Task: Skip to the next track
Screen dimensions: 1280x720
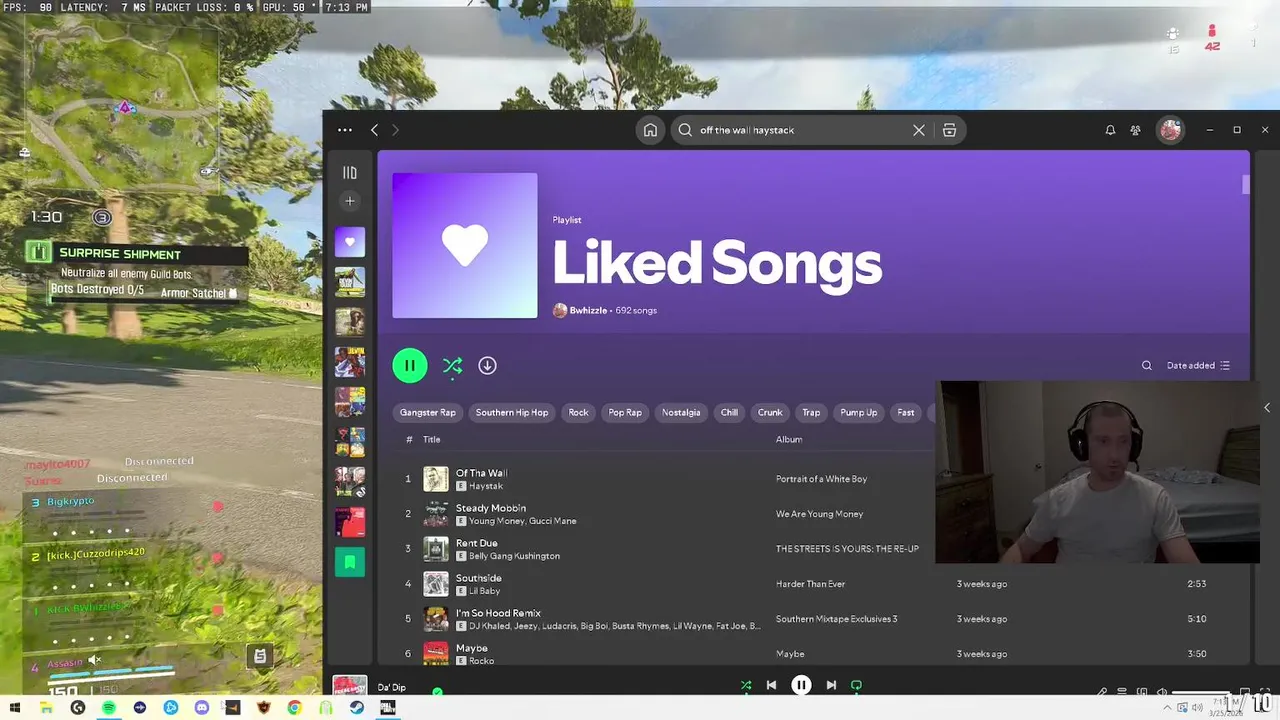Action: 831,685
